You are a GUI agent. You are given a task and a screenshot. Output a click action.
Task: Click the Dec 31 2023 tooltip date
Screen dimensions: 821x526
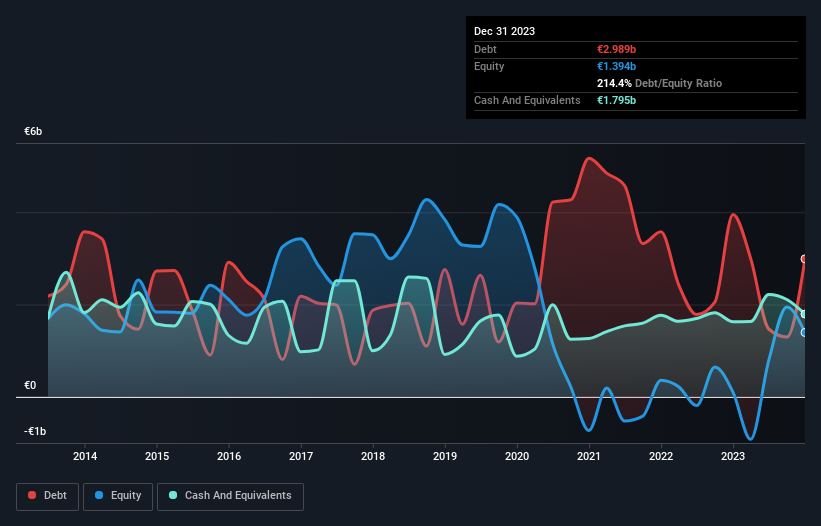point(504,31)
